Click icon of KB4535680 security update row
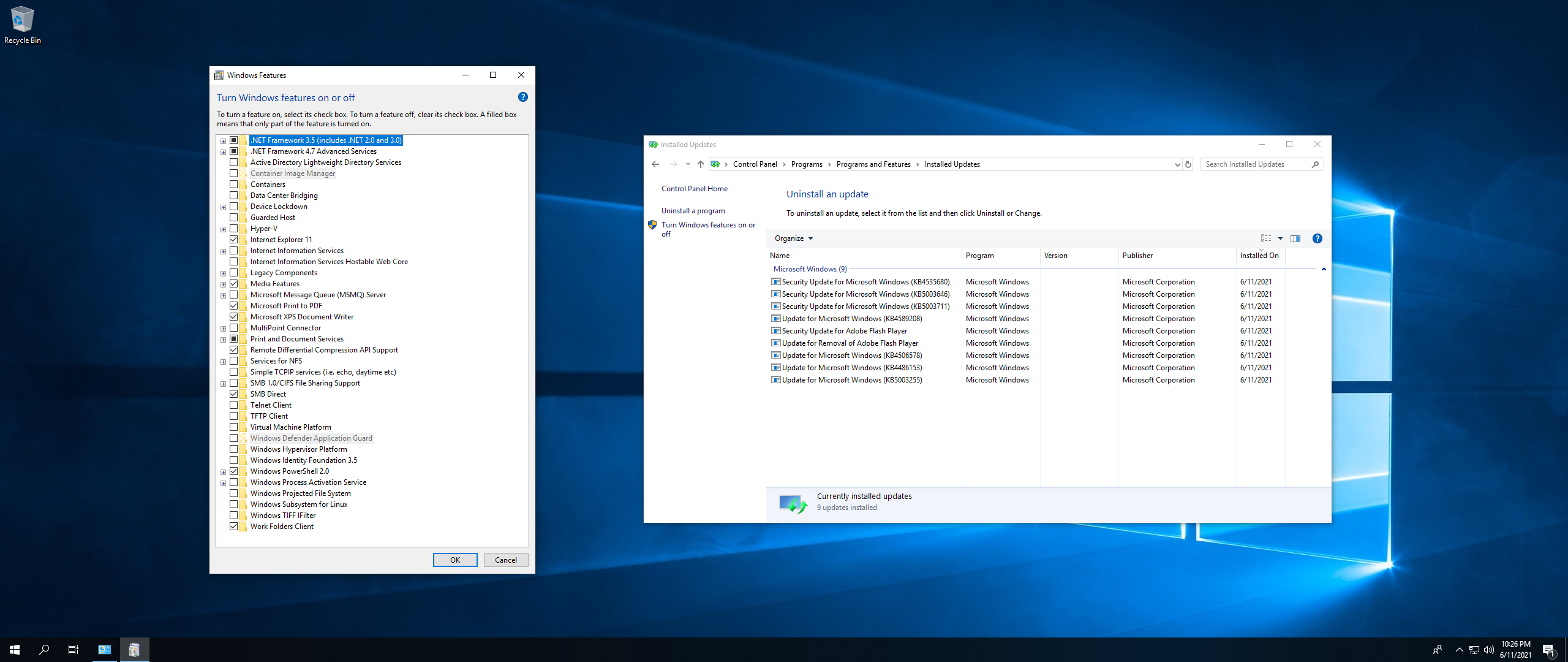The height and width of the screenshot is (662, 1568). pyautogui.click(x=775, y=282)
